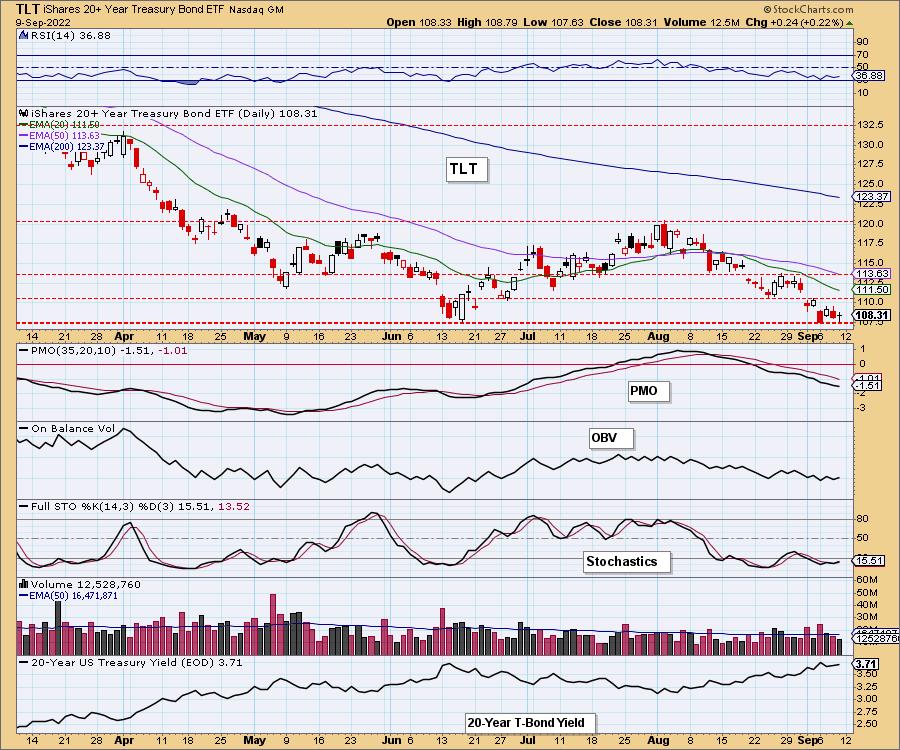Image resolution: width=900 pixels, height=750 pixels.
Task: Click the 3.71 yield value tag
Action: tap(866, 664)
